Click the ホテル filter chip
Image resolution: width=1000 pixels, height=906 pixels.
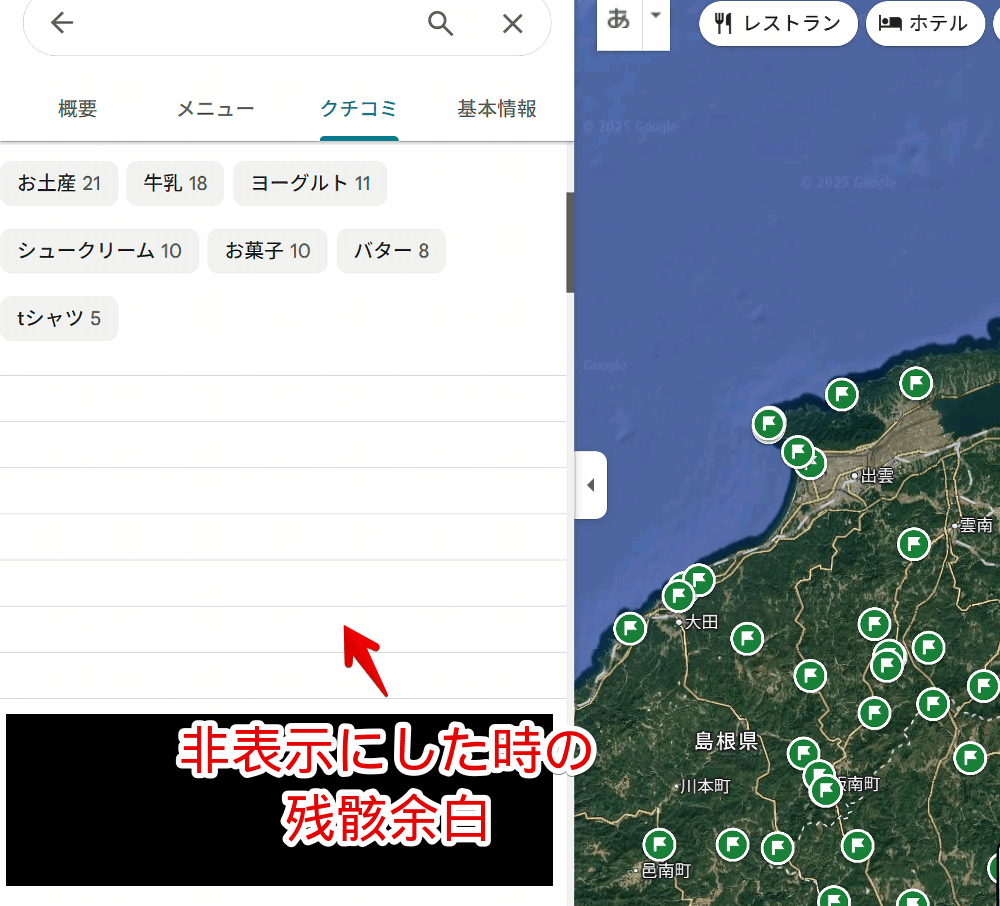(x=925, y=24)
